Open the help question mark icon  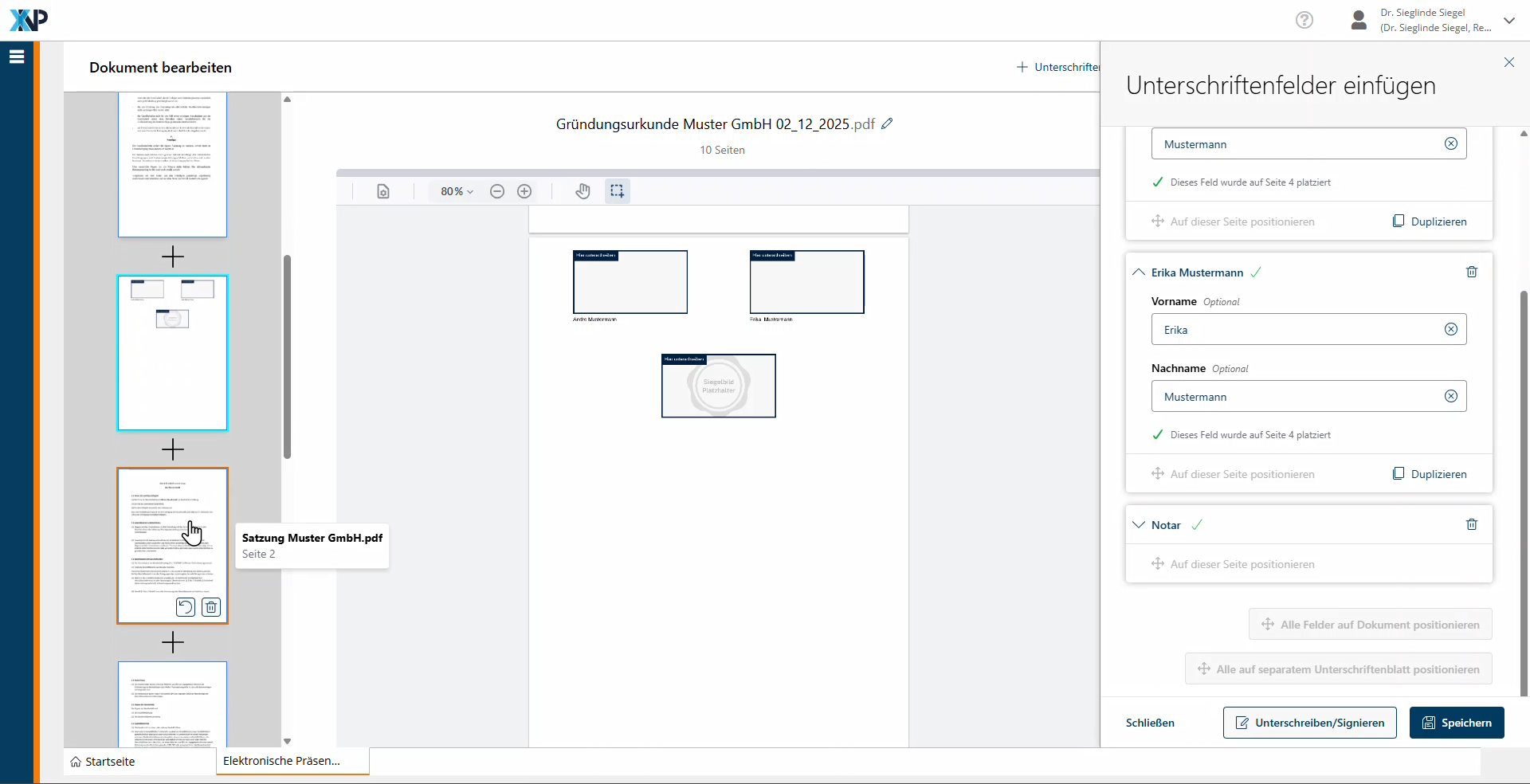(x=1304, y=20)
